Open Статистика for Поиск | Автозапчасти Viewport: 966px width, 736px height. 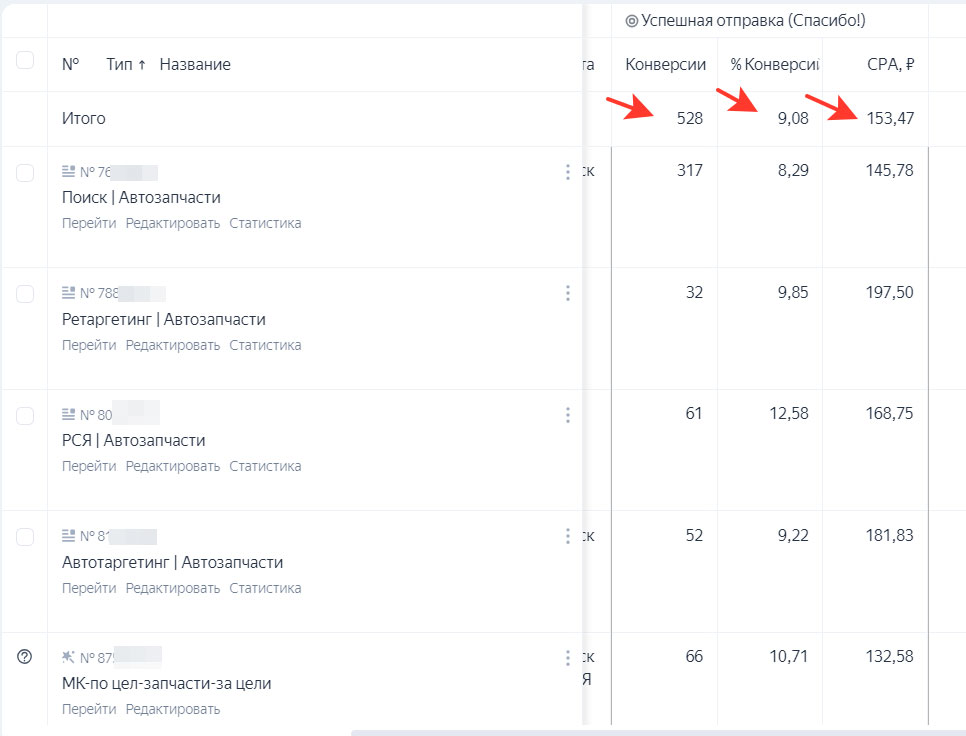(x=265, y=223)
